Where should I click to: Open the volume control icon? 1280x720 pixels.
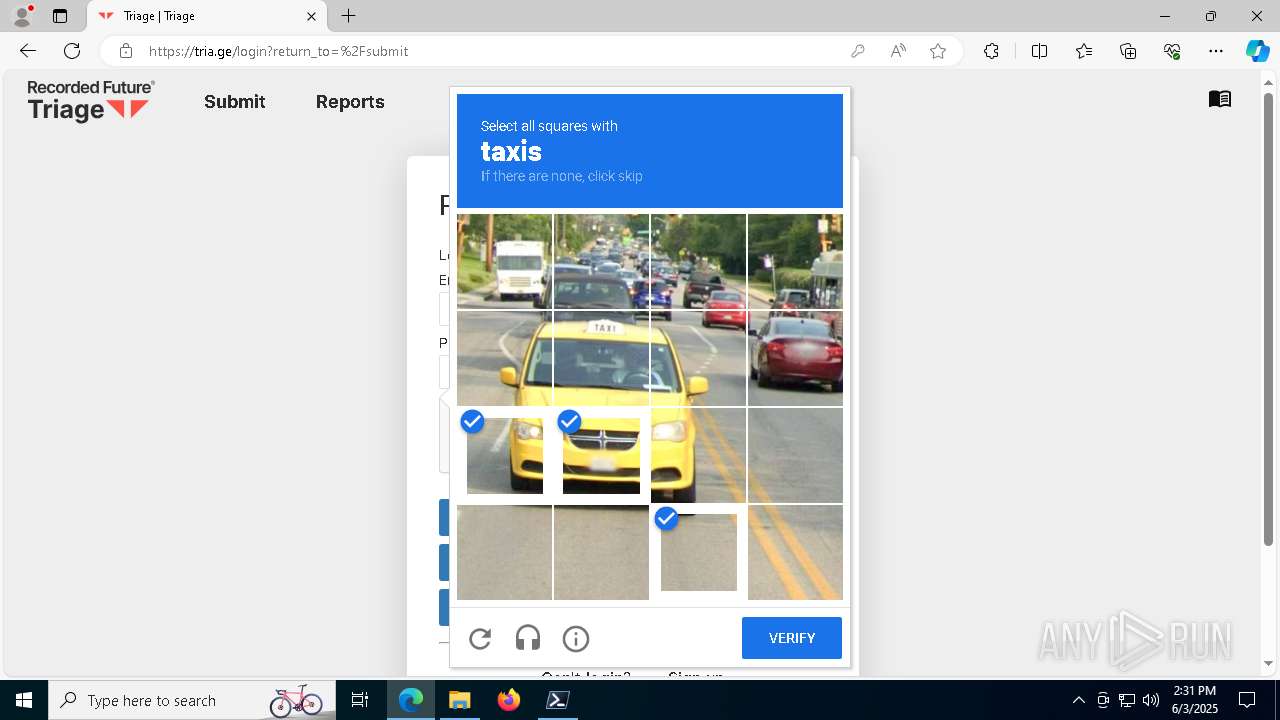1151,700
